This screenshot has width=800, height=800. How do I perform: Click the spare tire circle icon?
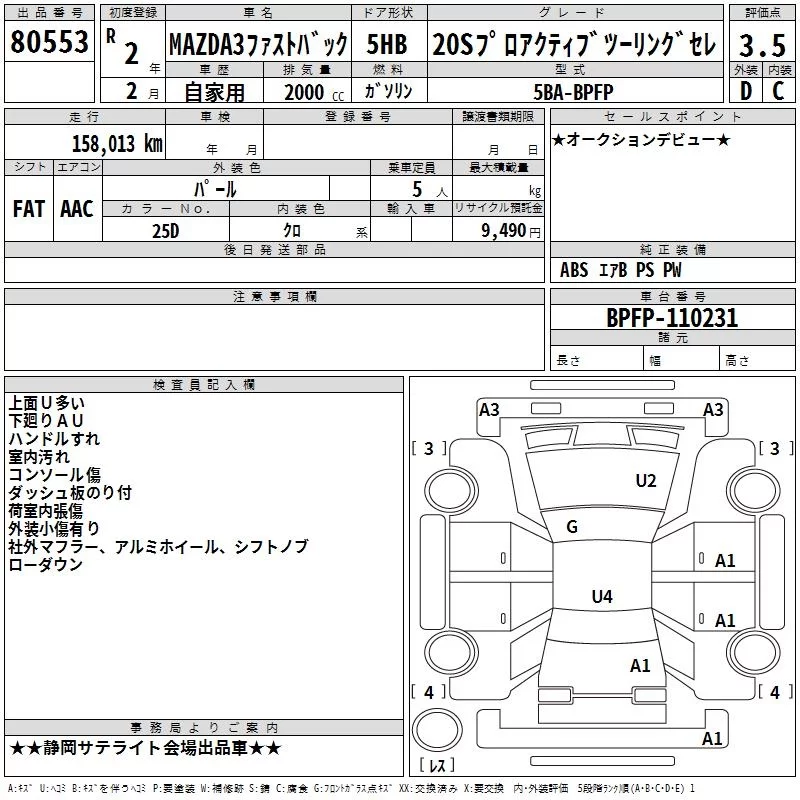[437, 729]
